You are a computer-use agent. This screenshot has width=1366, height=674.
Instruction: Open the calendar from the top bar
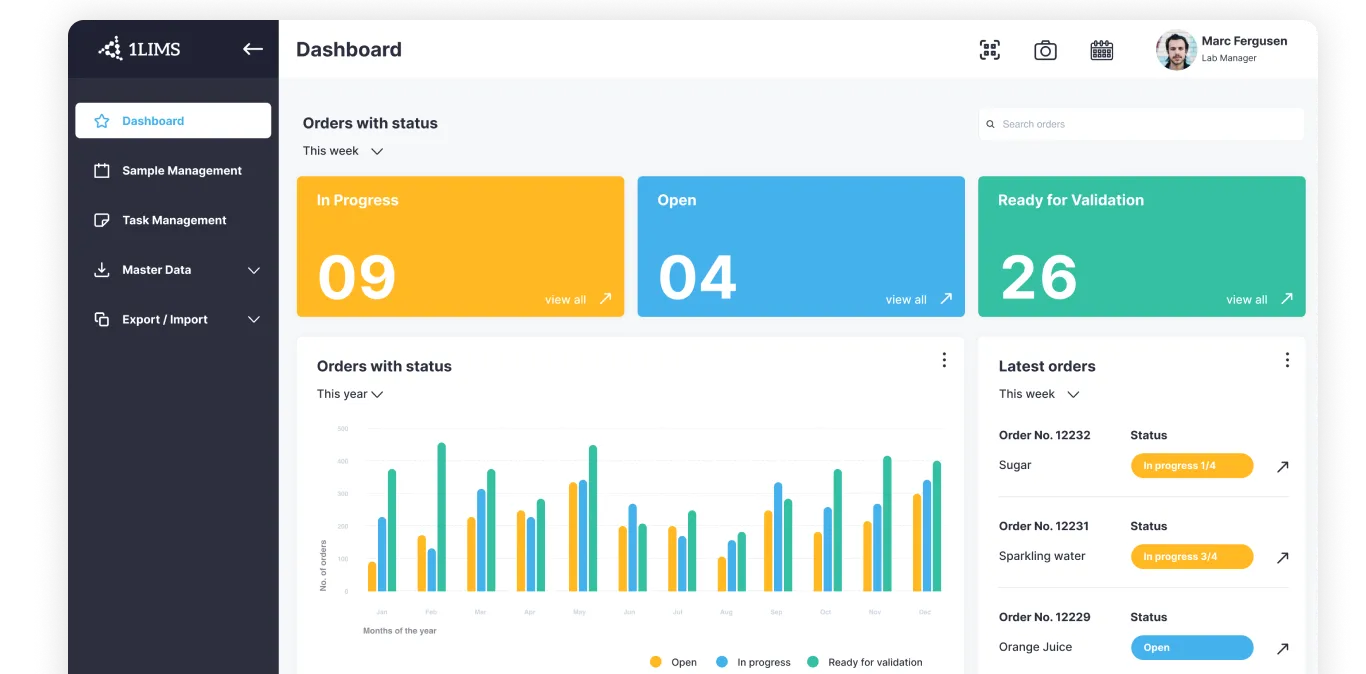click(x=1101, y=49)
